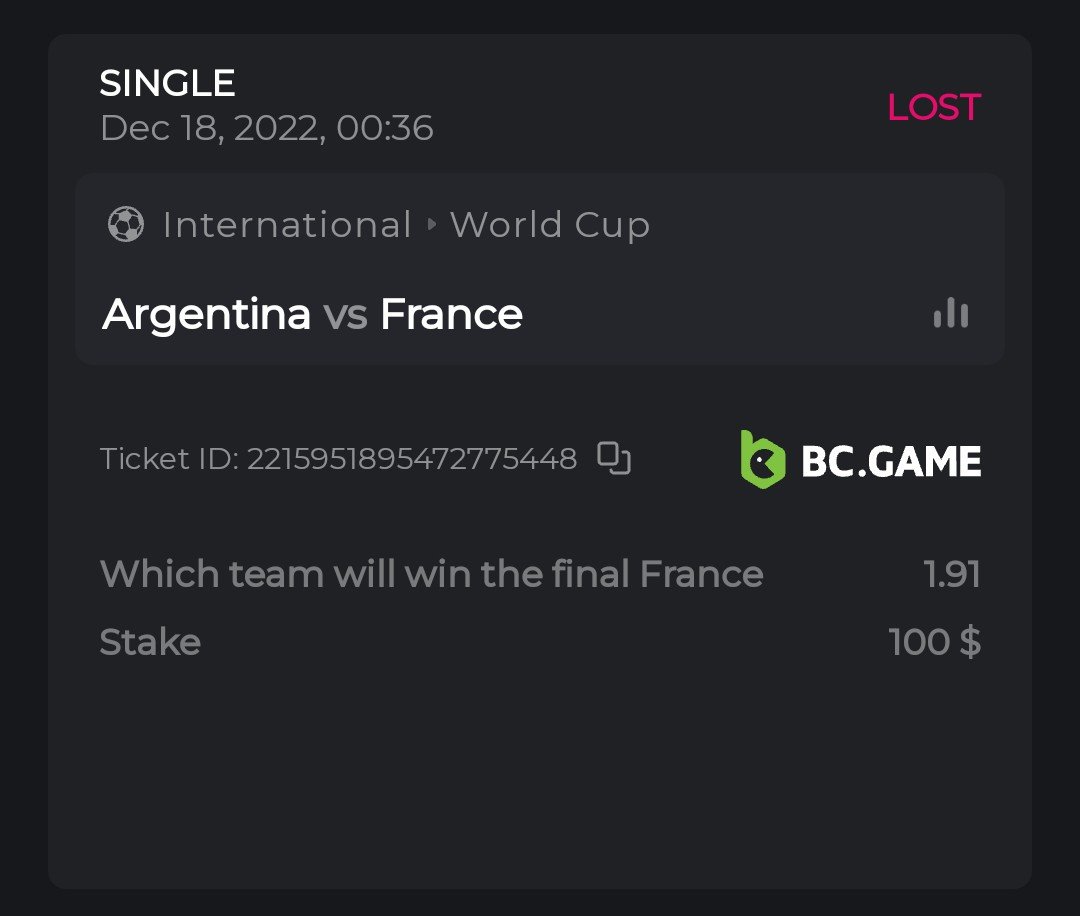Open match statistics bar chart icon
The image size is (1080, 916).
point(950,314)
